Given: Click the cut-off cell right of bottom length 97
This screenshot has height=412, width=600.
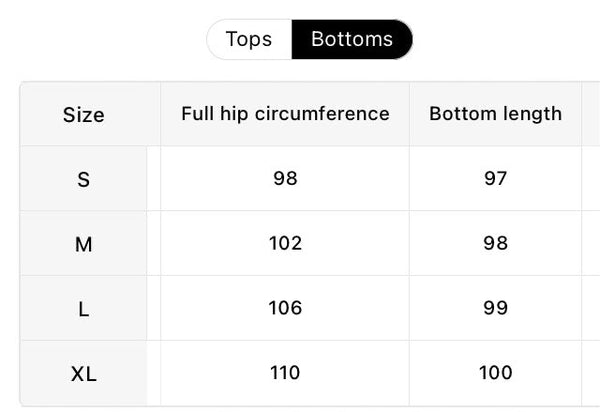Looking at the screenshot, I should click(591, 178).
